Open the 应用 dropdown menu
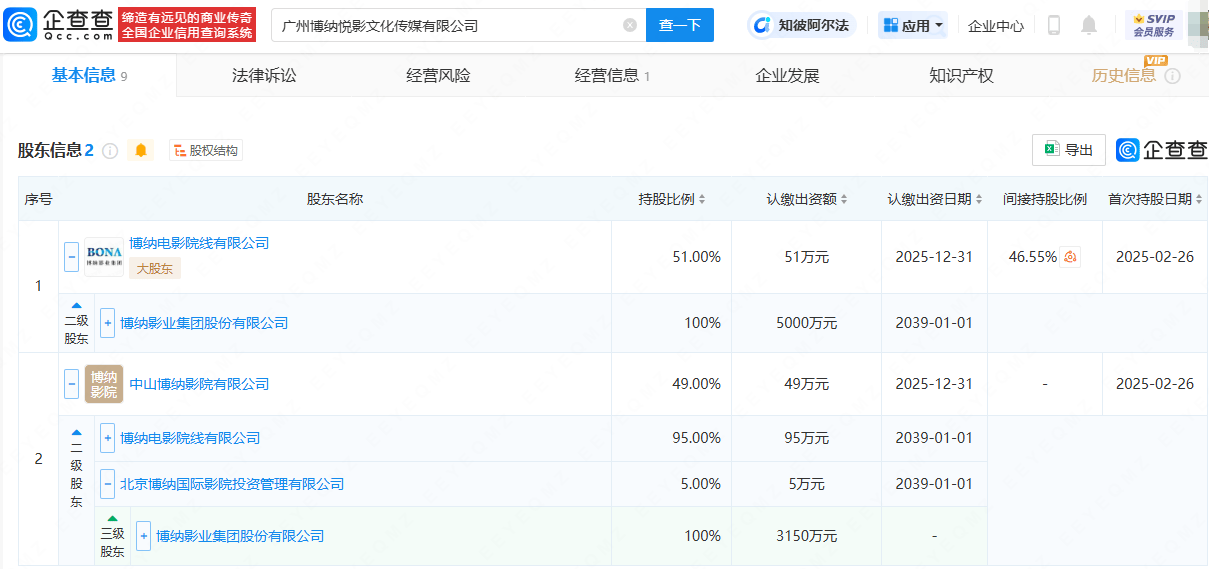This screenshot has height=569, width=1209. click(x=913, y=25)
